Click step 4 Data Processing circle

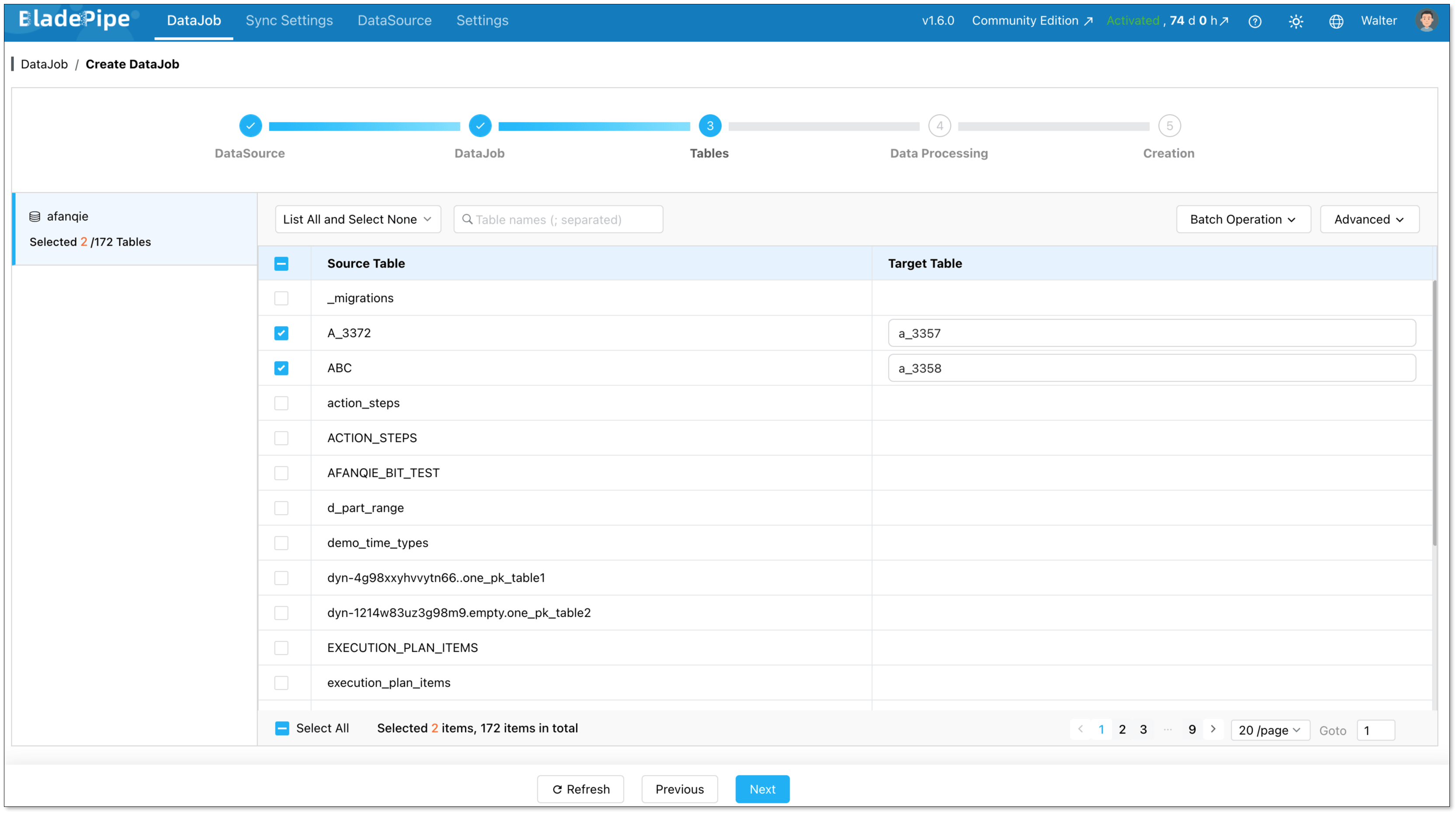pos(939,125)
